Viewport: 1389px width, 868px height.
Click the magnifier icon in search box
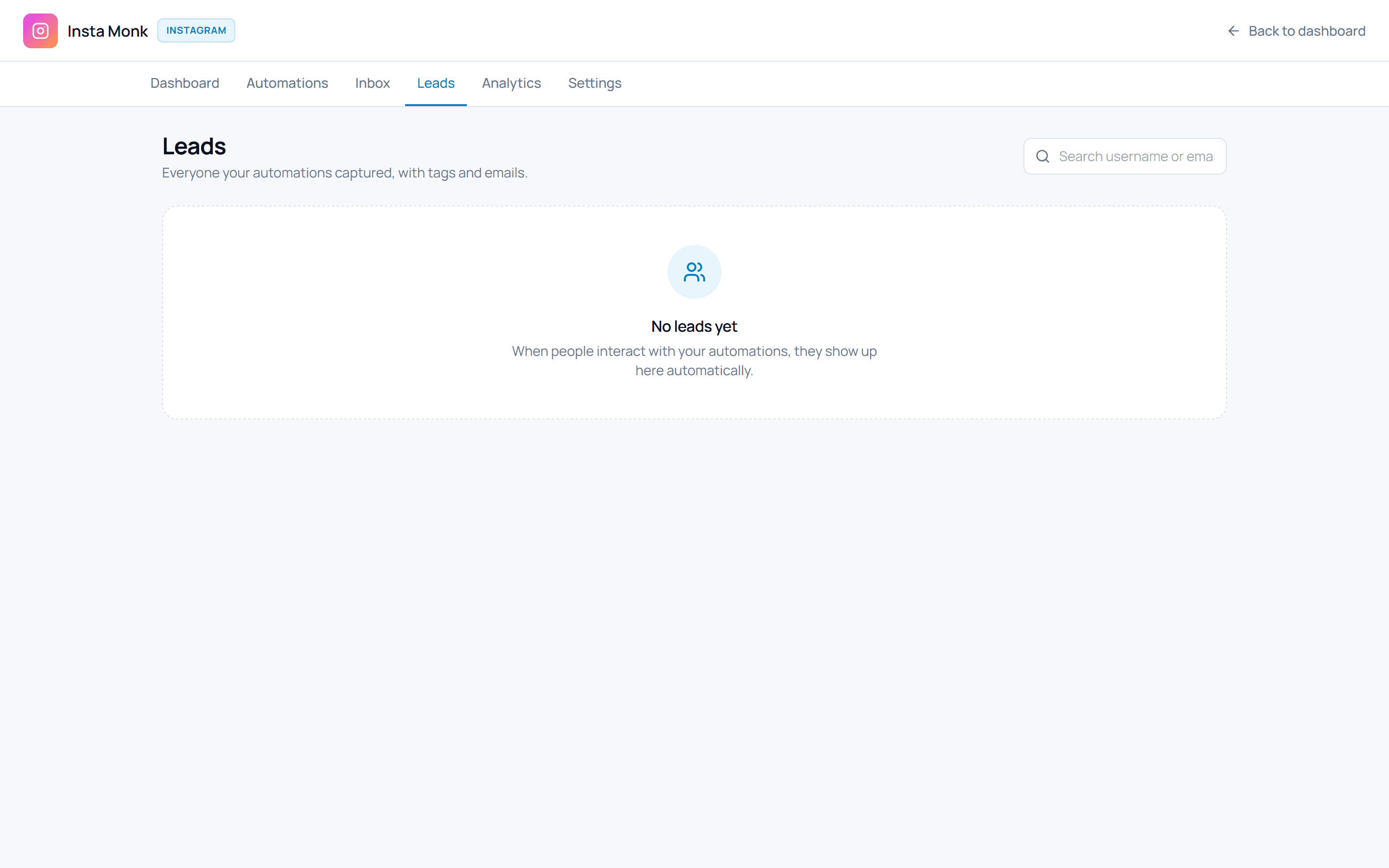[1042, 156]
